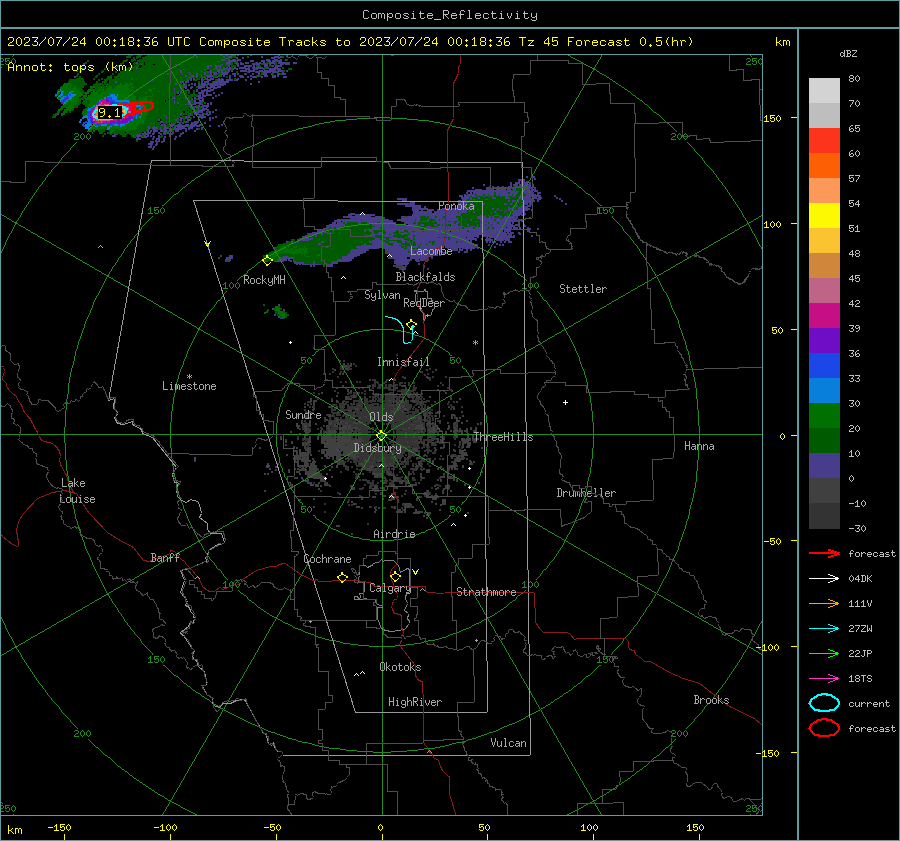Click the ThreeHills label
900x841 pixels.
tap(503, 437)
